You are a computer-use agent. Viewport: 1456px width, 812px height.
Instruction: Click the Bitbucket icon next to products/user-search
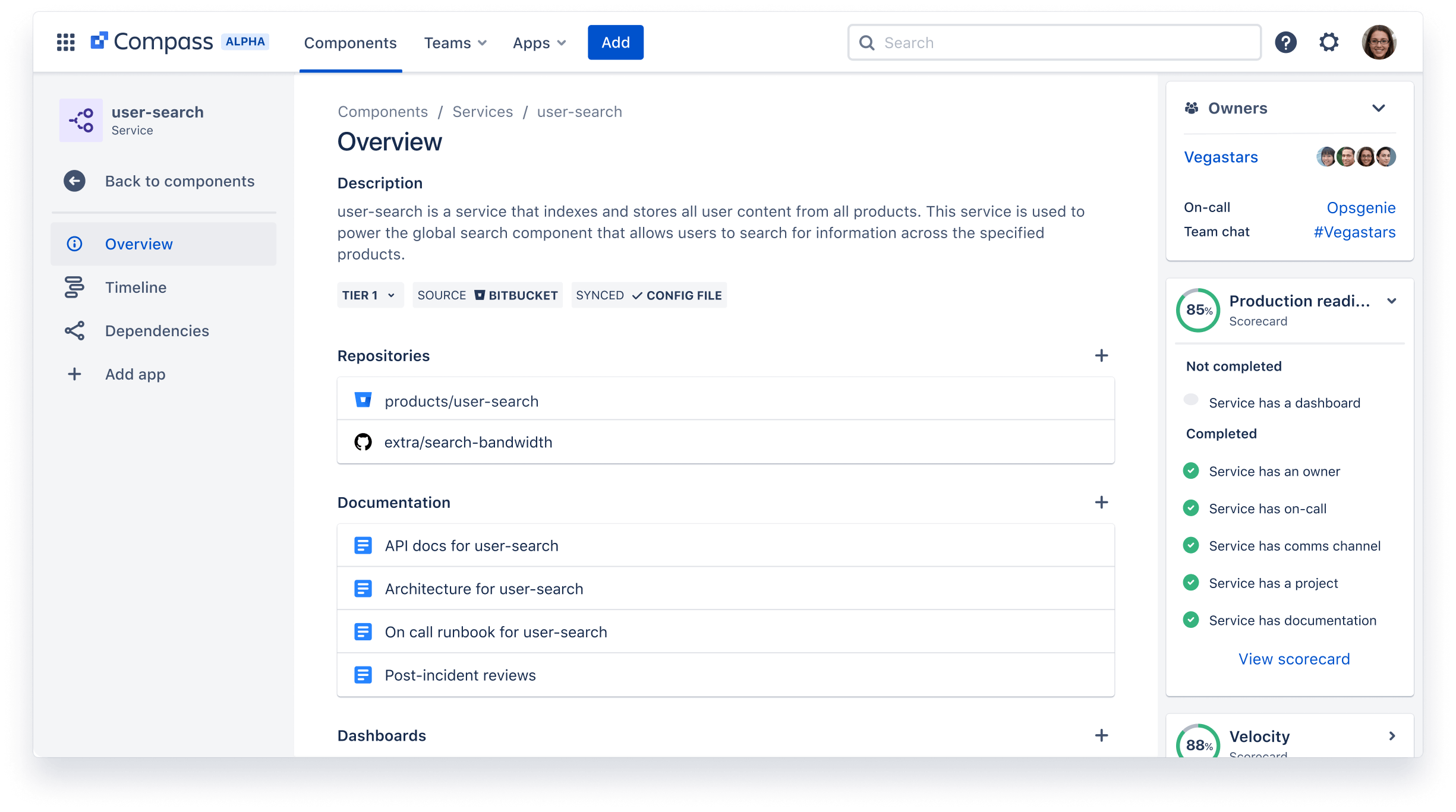[364, 400]
